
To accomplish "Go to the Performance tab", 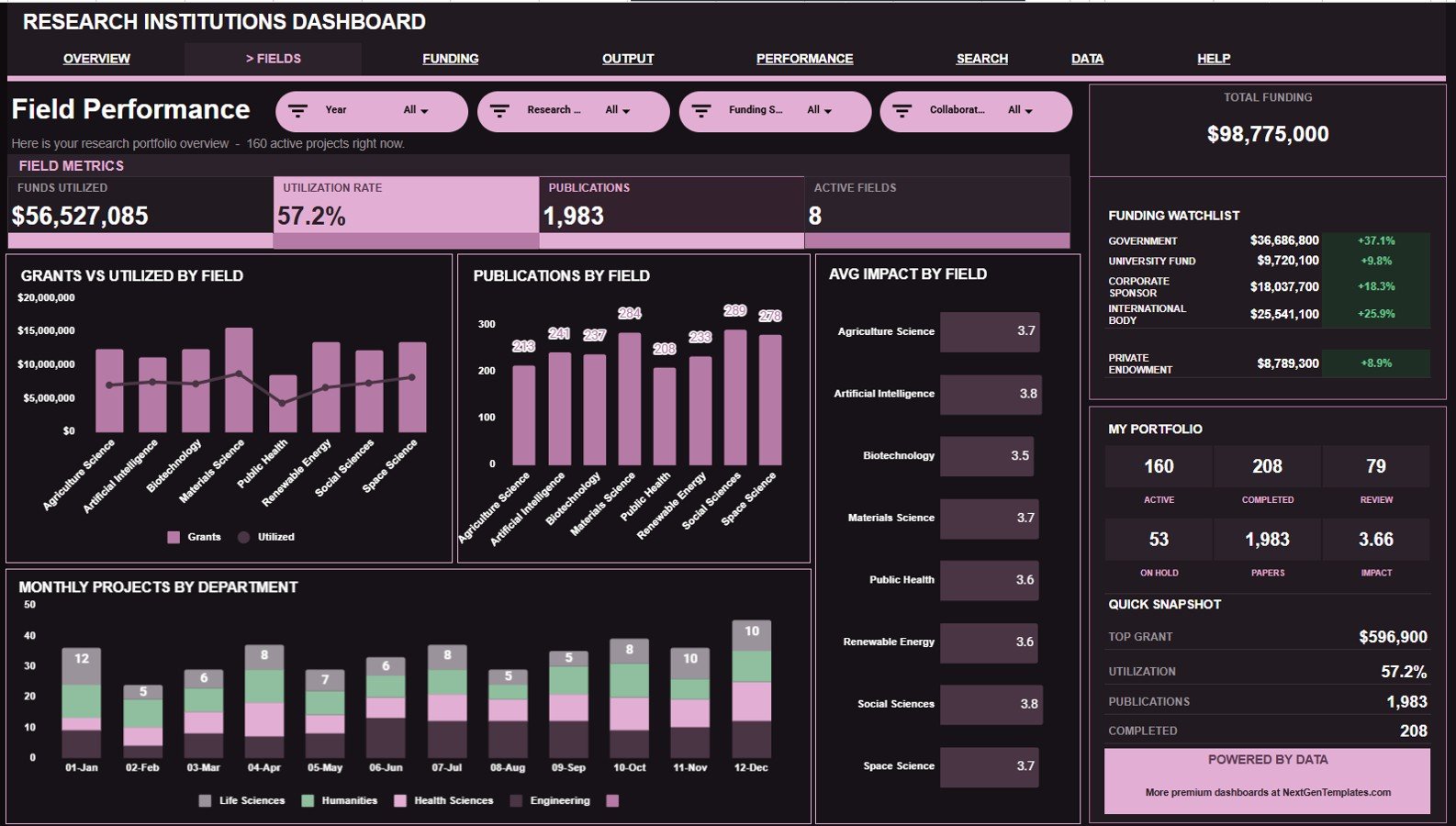I will (804, 59).
